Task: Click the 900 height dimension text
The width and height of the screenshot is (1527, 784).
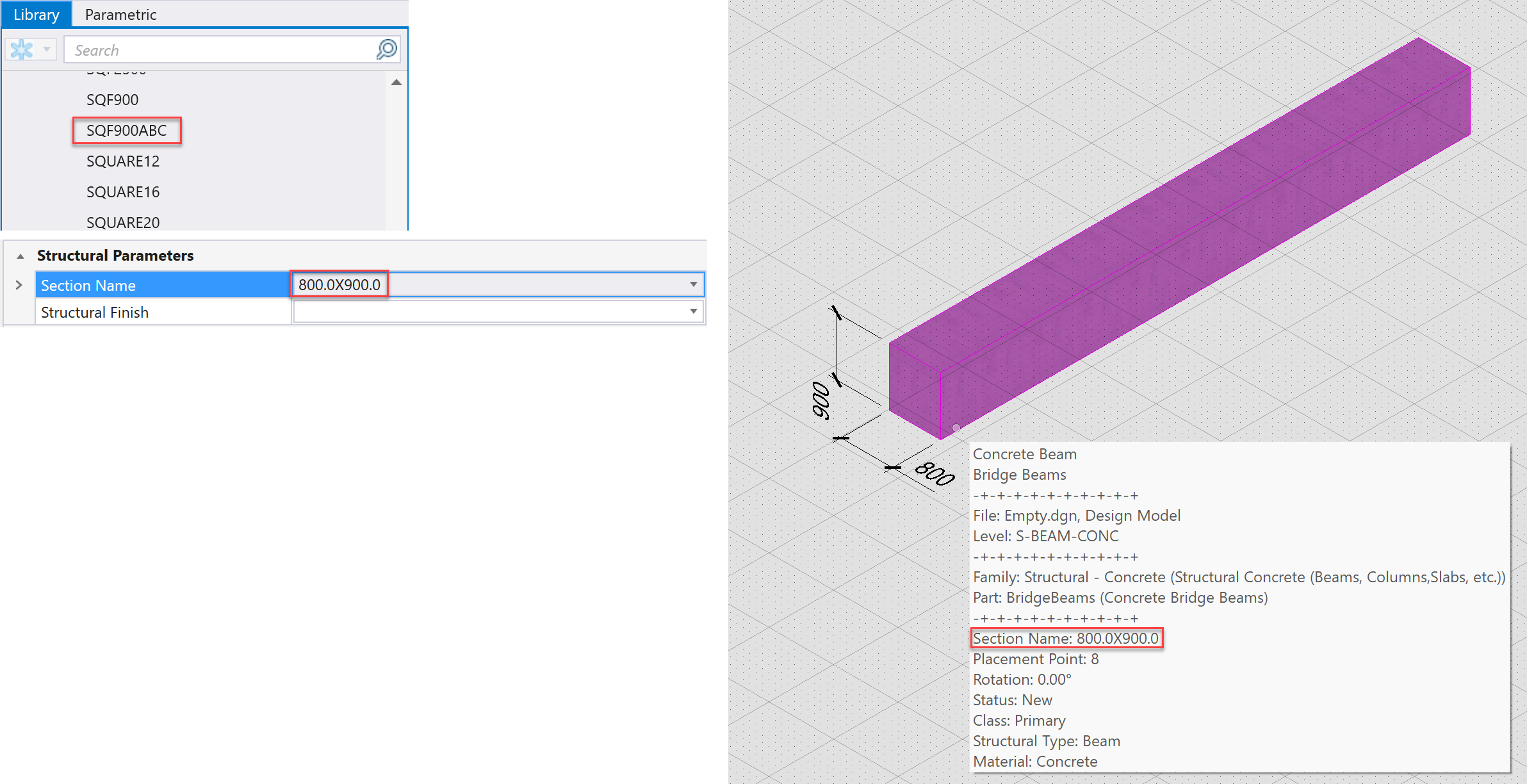Action: point(822,400)
